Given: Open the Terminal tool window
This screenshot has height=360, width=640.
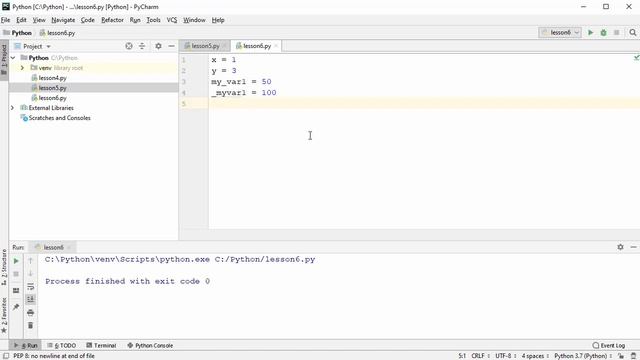Looking at the screenshot, I should tap(101, 345).
